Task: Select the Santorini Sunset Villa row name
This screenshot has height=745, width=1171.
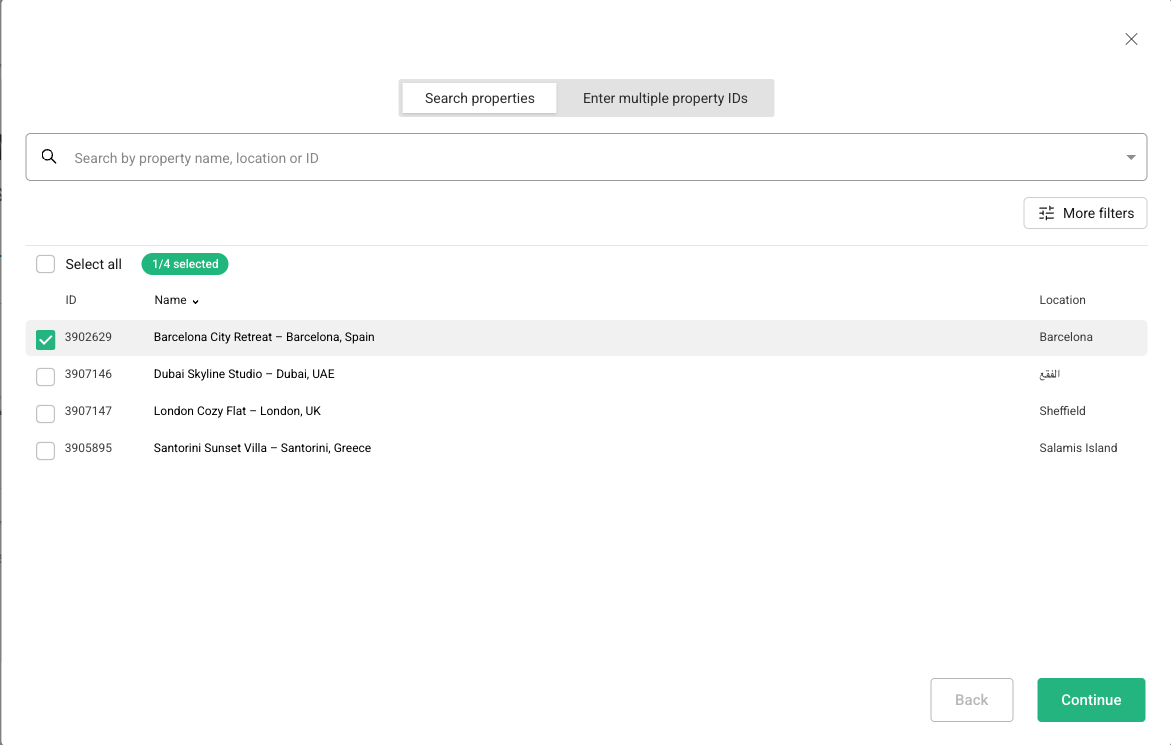Action: click(262, 448)
